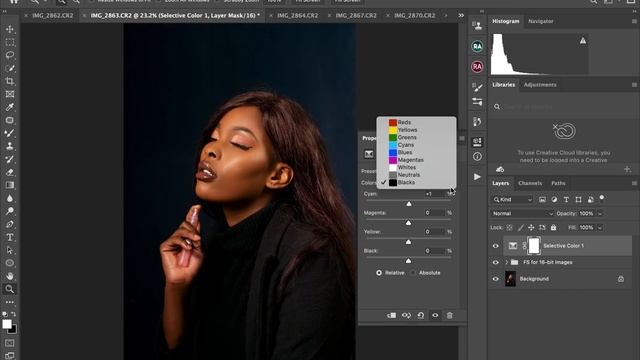The width and height of the screenshot is (640, 360).
Task: Delete this adjustment layer trash icon
Action: click(x=449, y=315)
